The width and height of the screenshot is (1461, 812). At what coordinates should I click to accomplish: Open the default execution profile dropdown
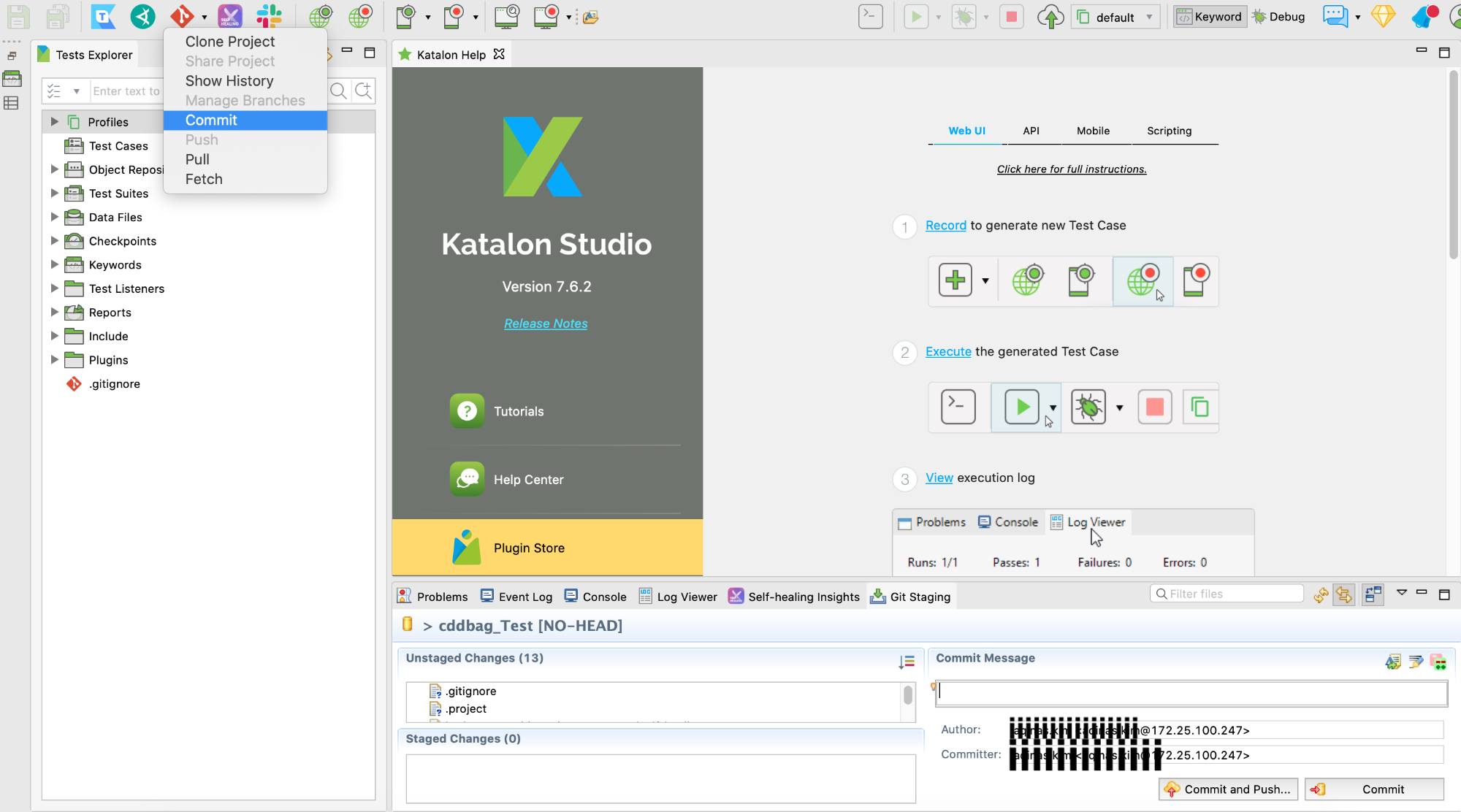coord(1115,16)
